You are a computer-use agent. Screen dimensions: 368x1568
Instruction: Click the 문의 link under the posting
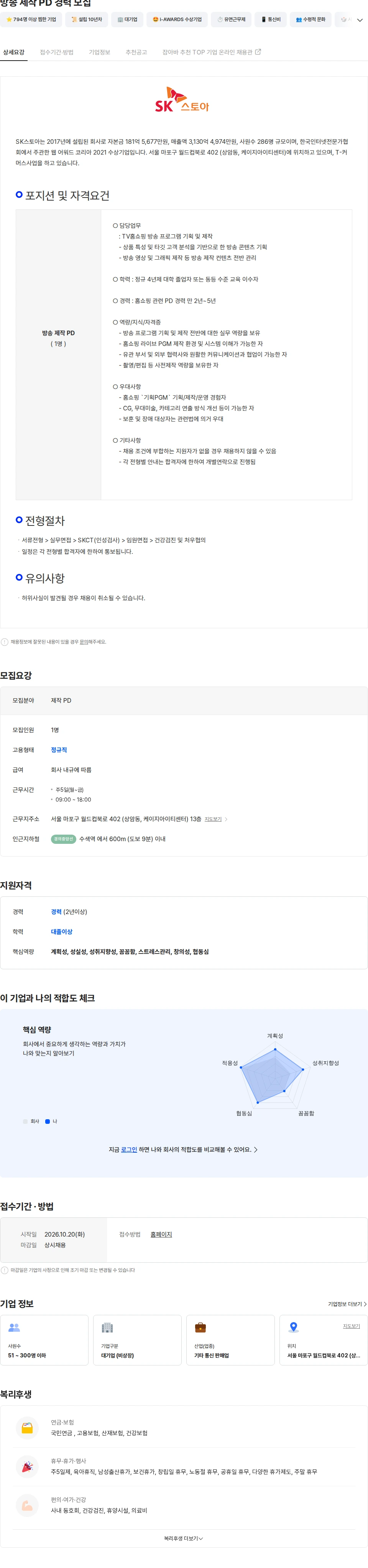pyautogui.click(x=84, y=642)
